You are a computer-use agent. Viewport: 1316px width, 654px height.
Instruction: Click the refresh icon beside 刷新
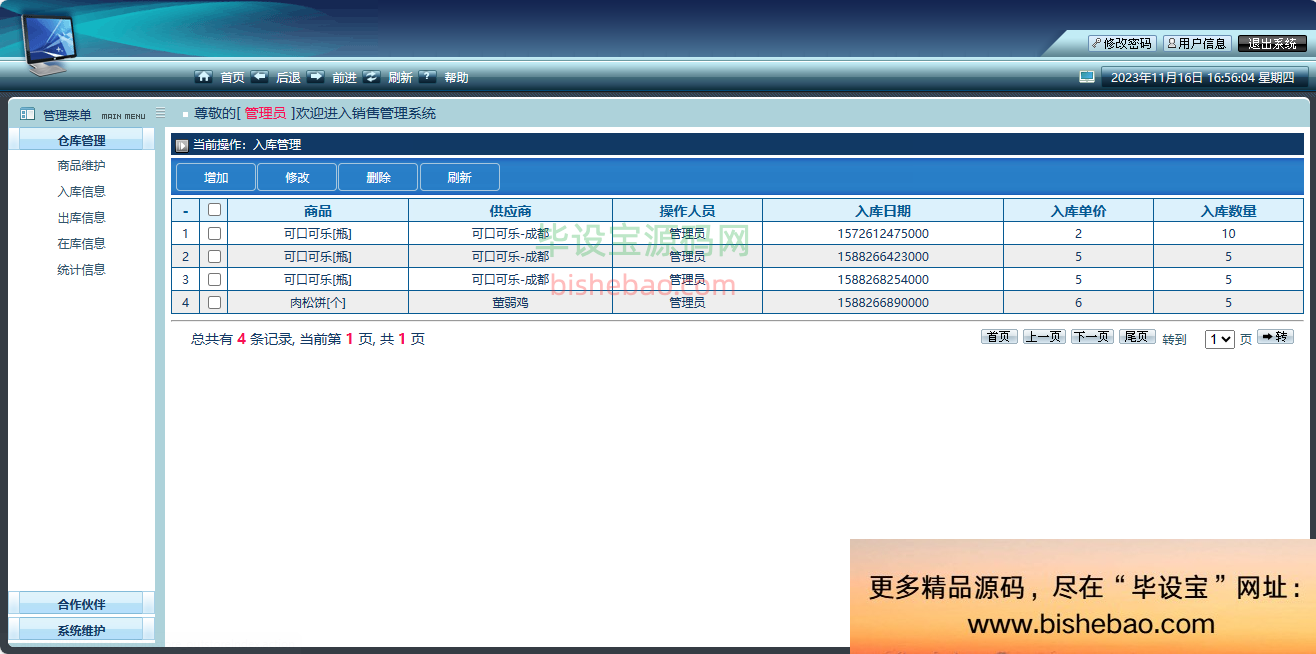(372, 77)
